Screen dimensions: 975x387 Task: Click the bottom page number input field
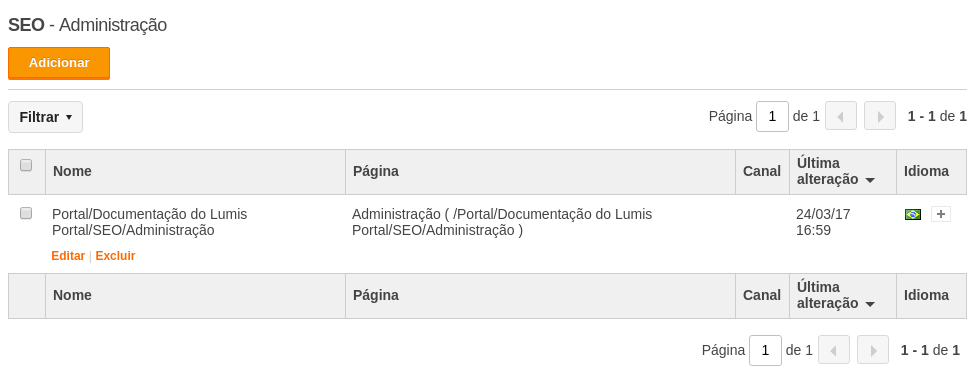(765, 350)
